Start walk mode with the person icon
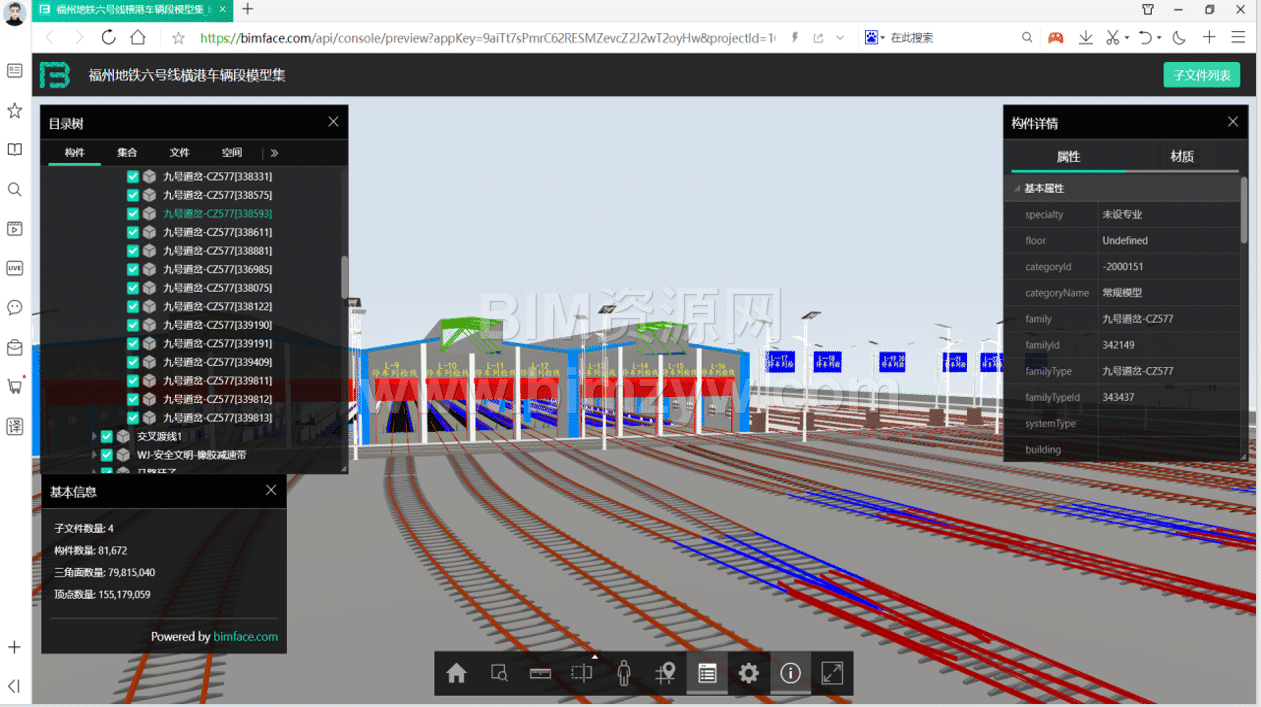This screenshot has height=707, width=1261. [x=624, y=673]
